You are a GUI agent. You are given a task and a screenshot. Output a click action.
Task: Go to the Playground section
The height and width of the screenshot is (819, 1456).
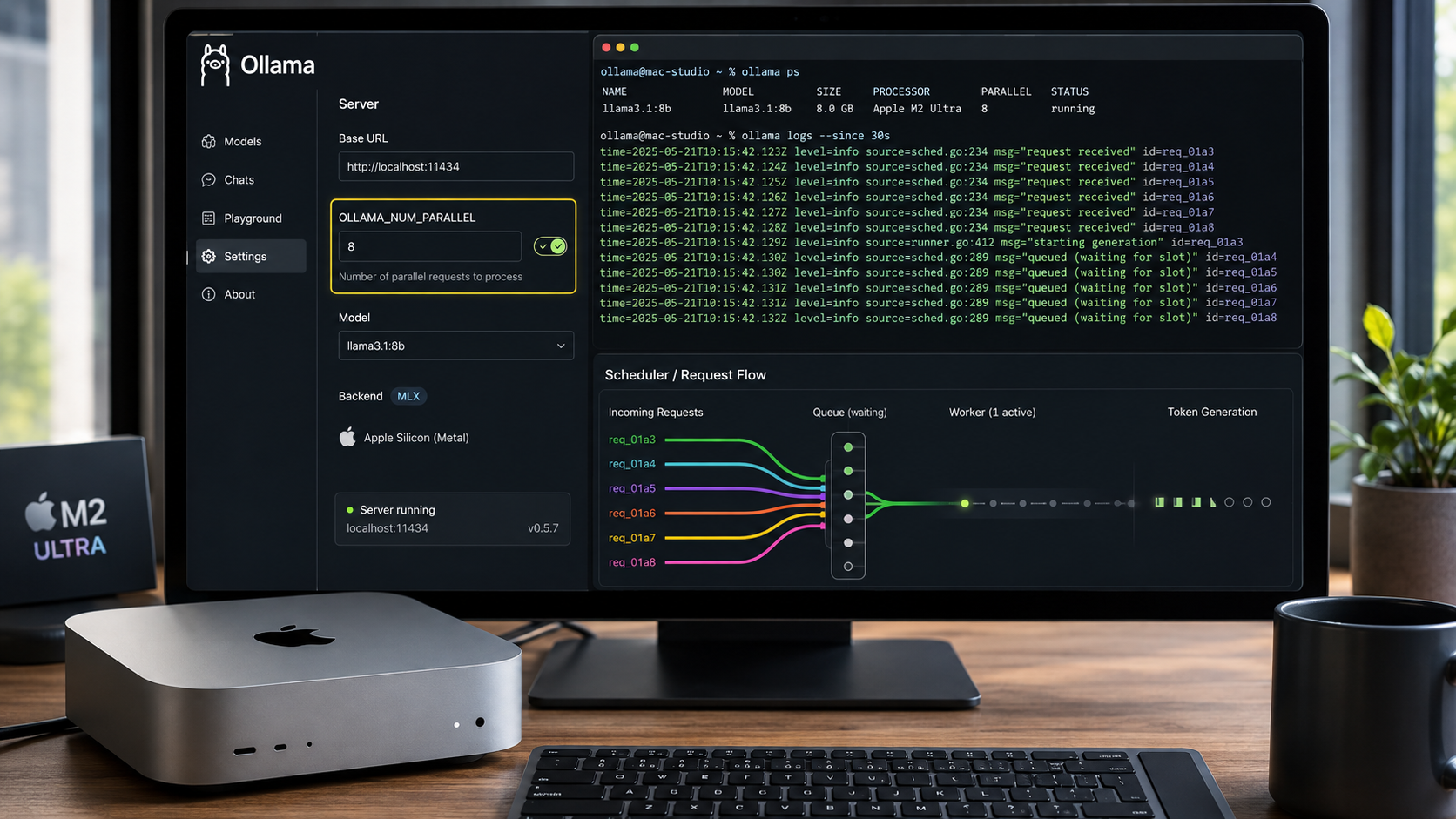251,218
